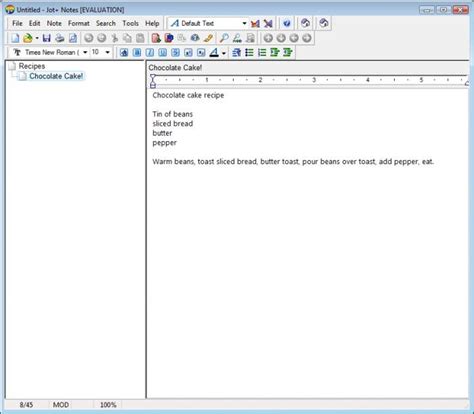Click the blue Help question mark icon
This screenshot has width=474, height=414.
(287, 23)
